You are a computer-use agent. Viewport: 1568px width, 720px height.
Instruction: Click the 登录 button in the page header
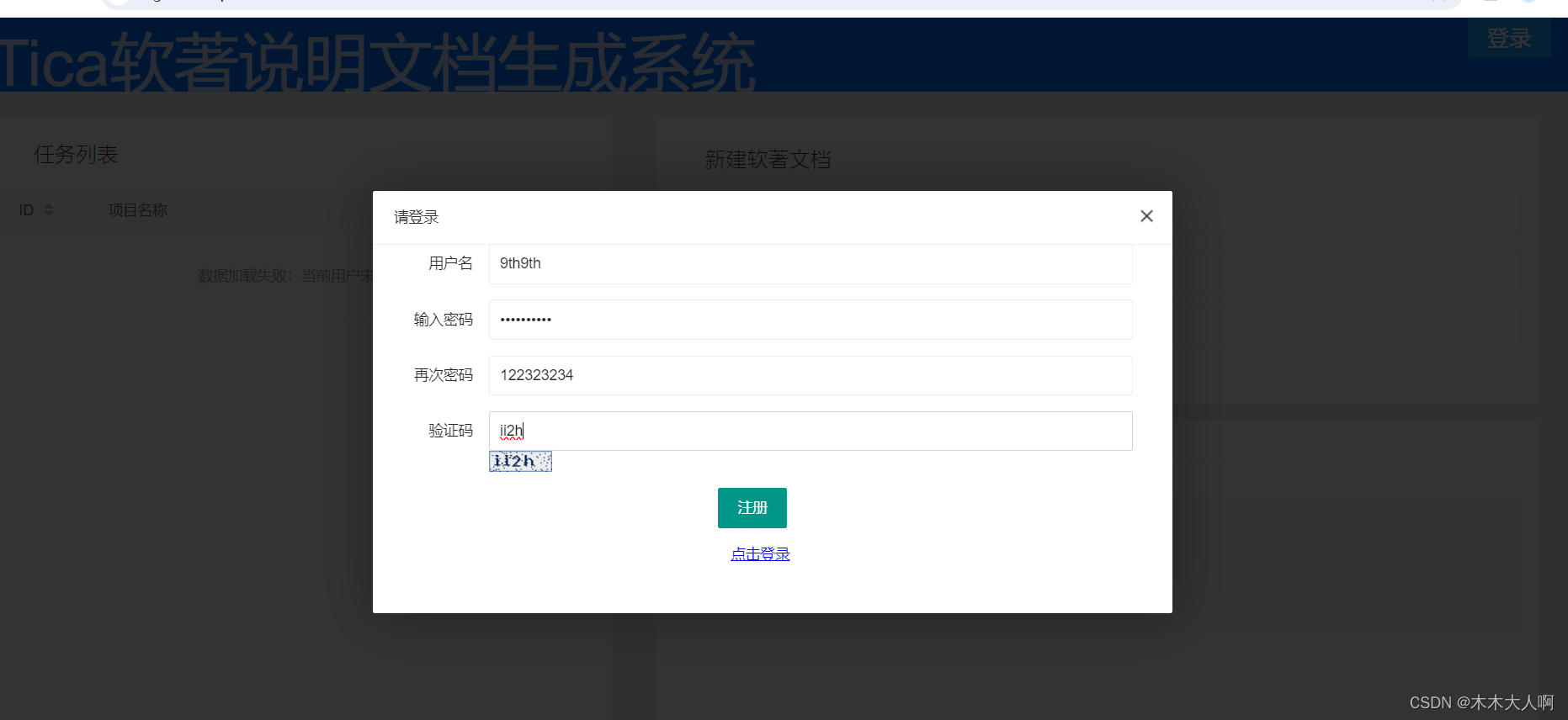(1509, 38)
